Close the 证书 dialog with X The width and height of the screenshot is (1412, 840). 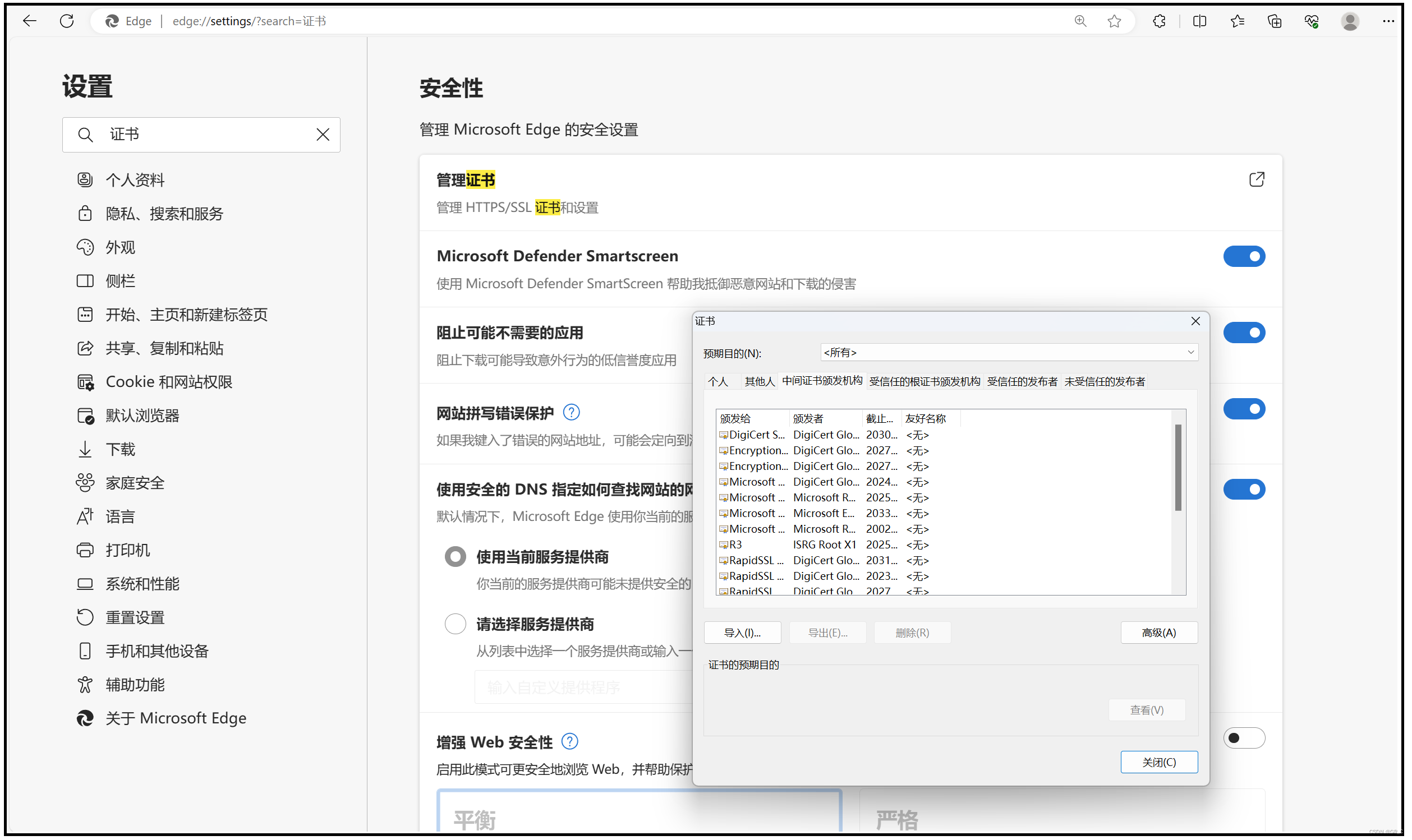[1195, 321]
